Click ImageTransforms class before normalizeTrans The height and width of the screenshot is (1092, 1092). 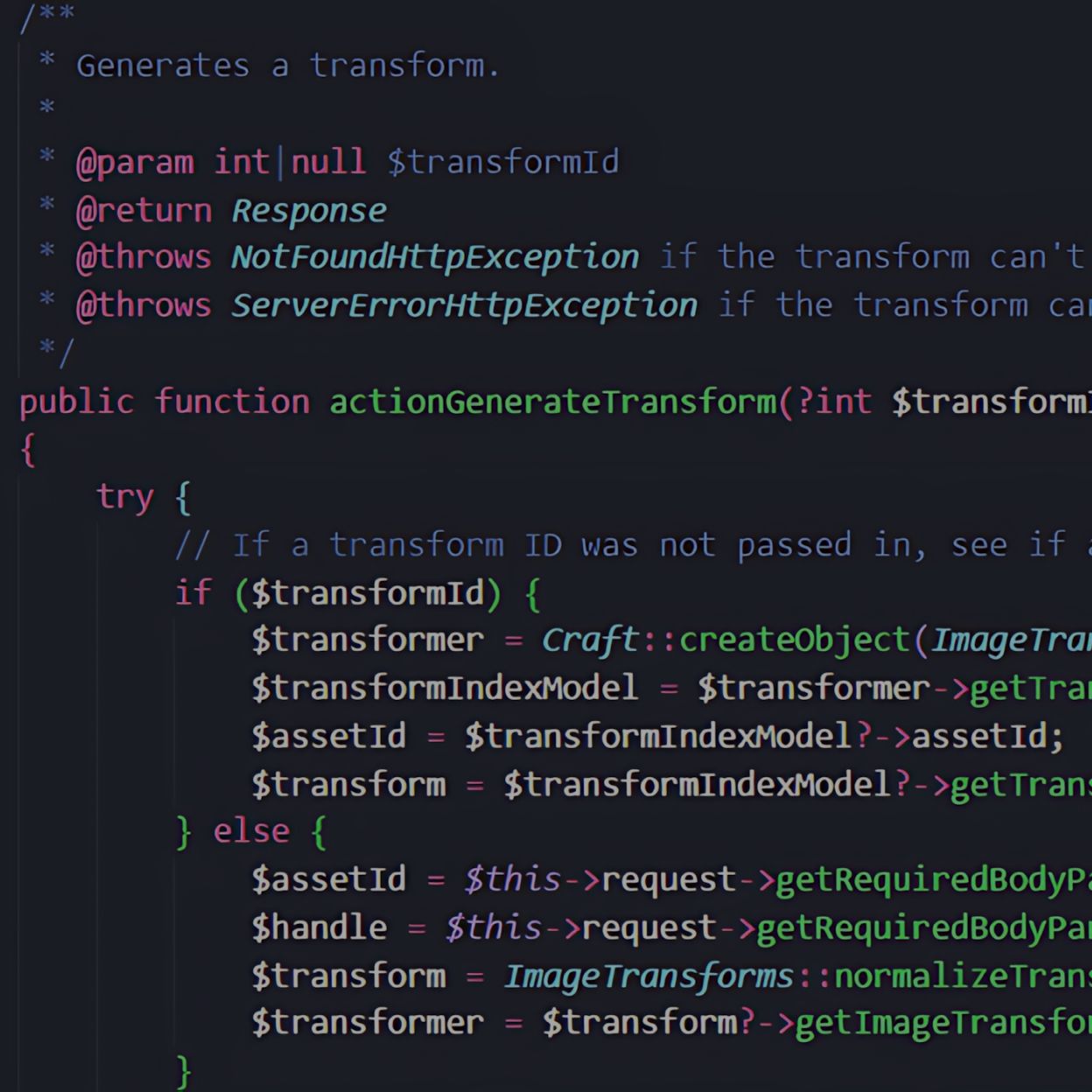click(648, 976)
